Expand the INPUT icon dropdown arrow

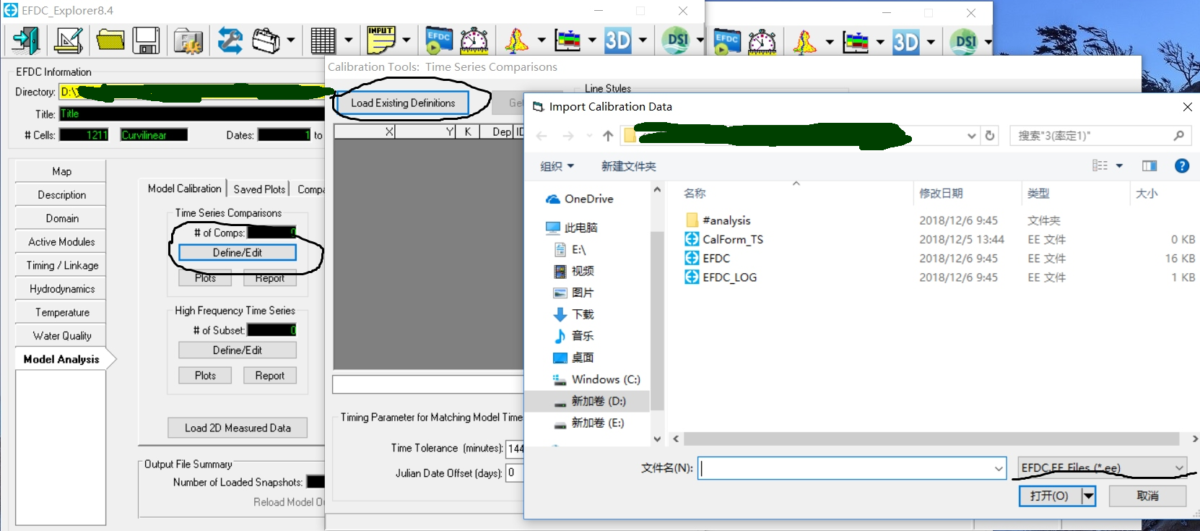[x=407, y=41]
